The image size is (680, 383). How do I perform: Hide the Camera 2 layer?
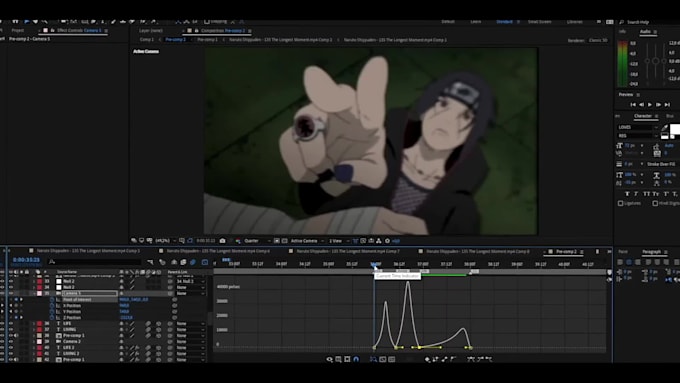(11, 341)
